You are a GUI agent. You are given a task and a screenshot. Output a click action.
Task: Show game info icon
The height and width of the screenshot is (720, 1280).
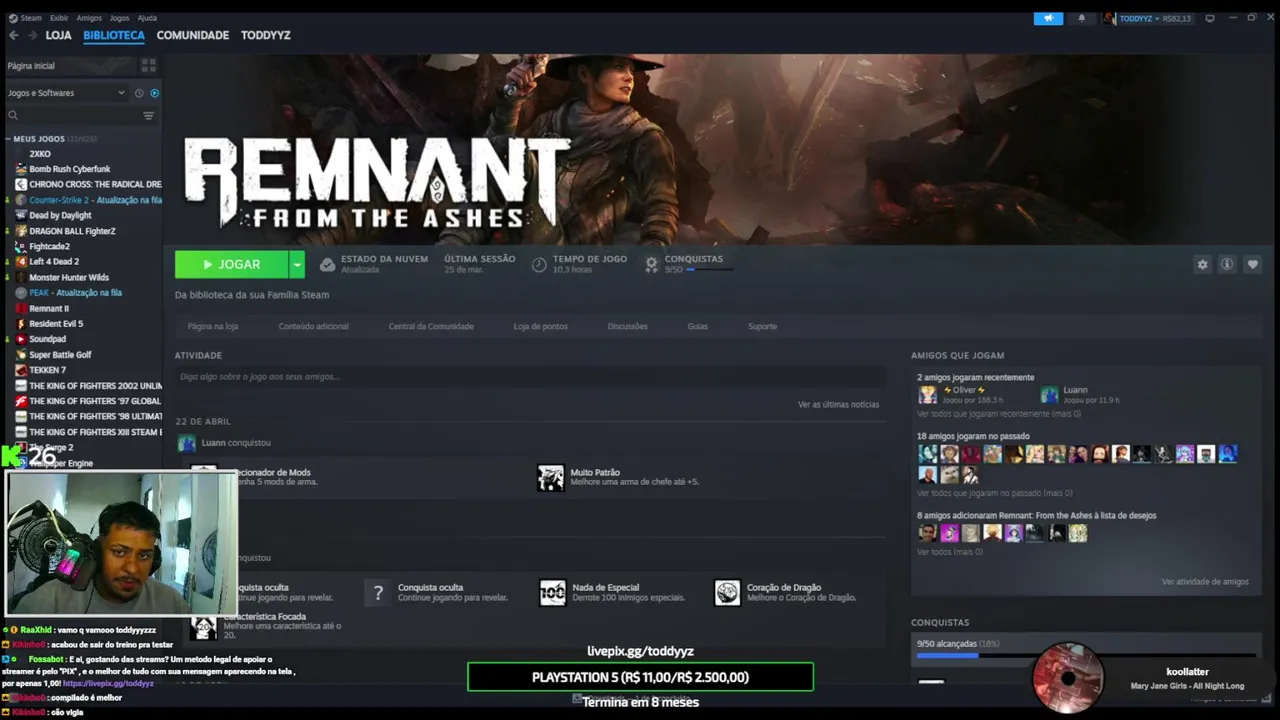[x=1227, y=264]
